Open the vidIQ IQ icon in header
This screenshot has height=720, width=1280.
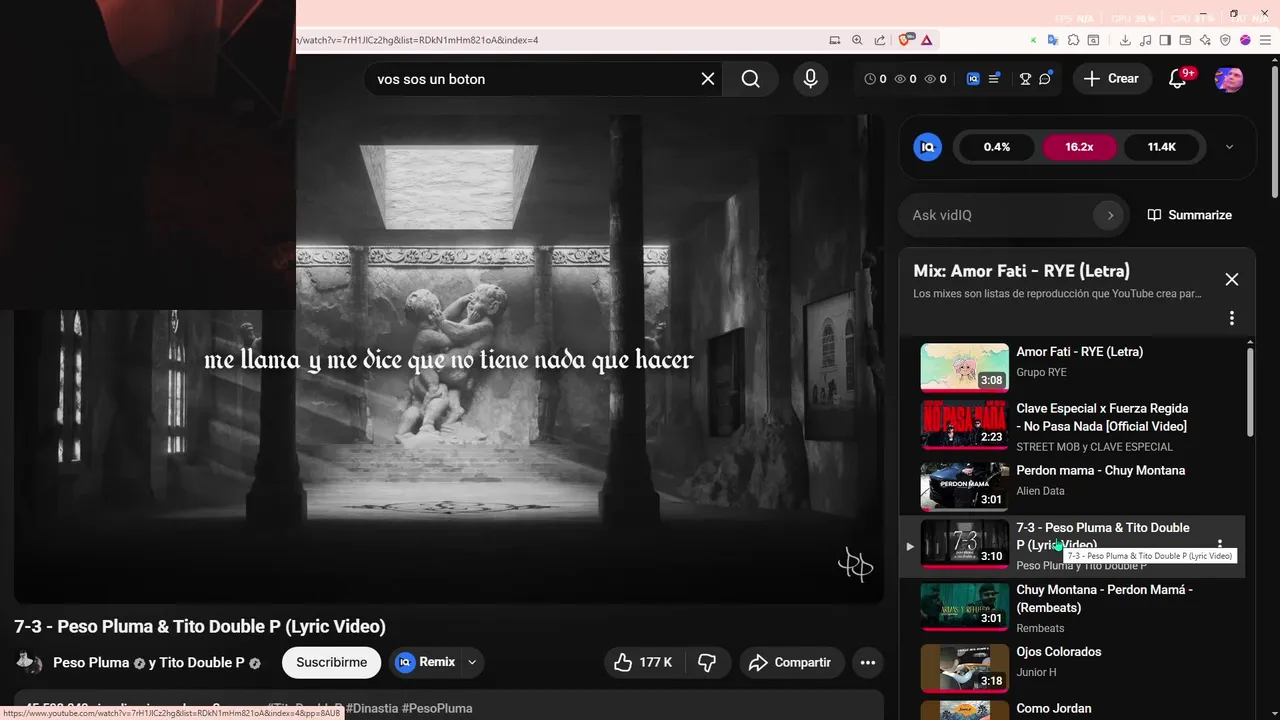coord(973,79)
